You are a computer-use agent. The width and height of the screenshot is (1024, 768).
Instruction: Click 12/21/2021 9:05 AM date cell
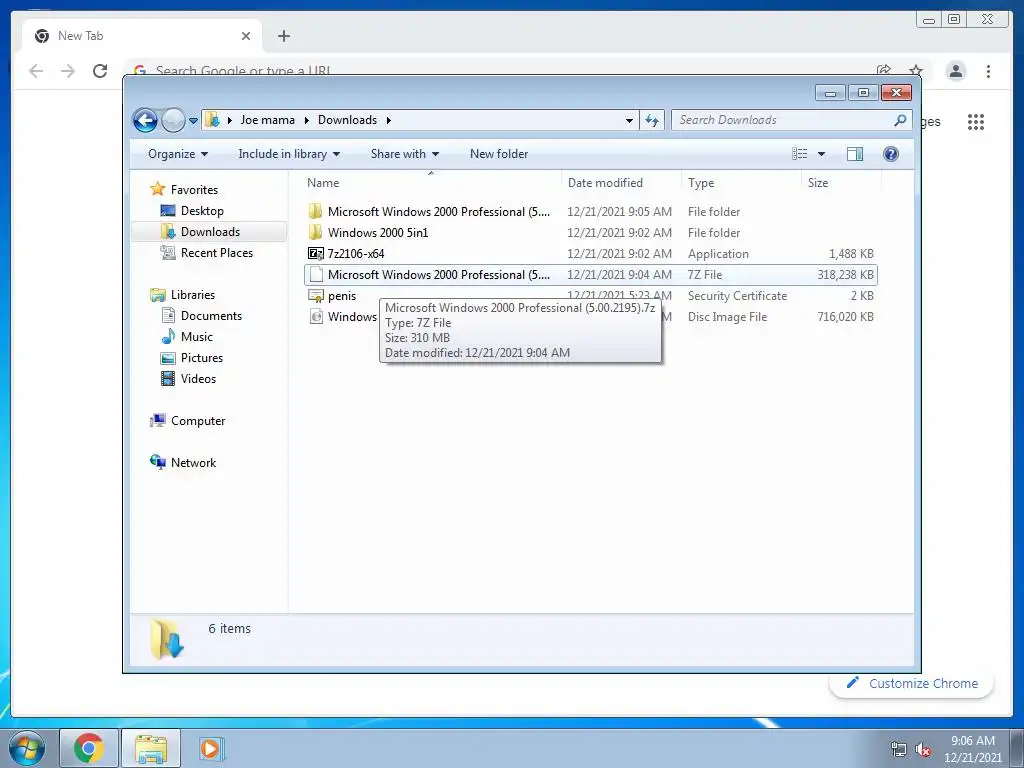pos(619,212)
